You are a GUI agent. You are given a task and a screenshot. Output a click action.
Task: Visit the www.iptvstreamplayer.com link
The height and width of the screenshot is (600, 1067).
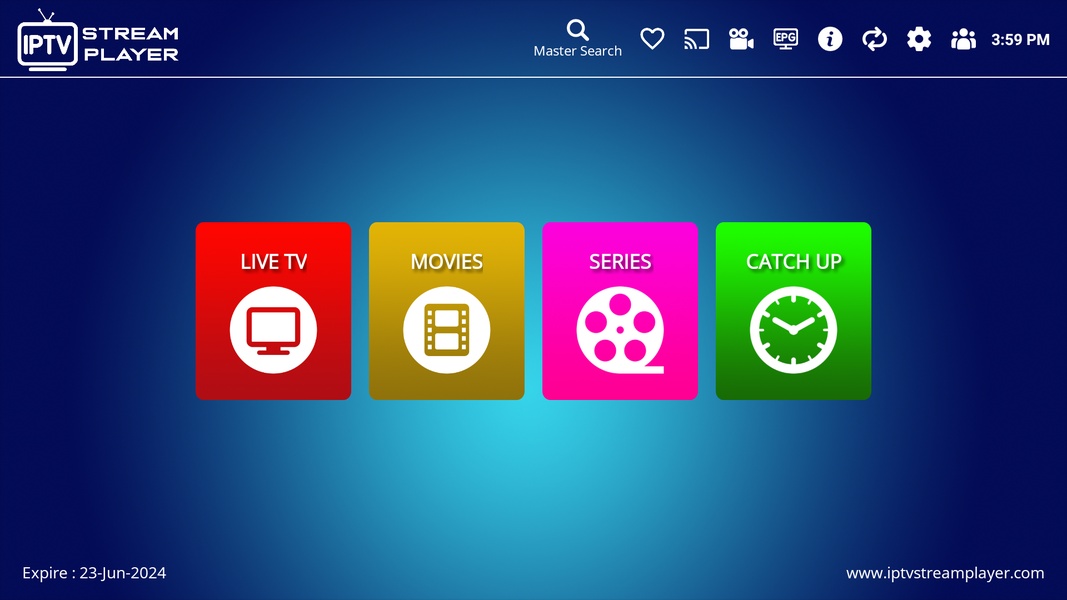pos(945,573)
